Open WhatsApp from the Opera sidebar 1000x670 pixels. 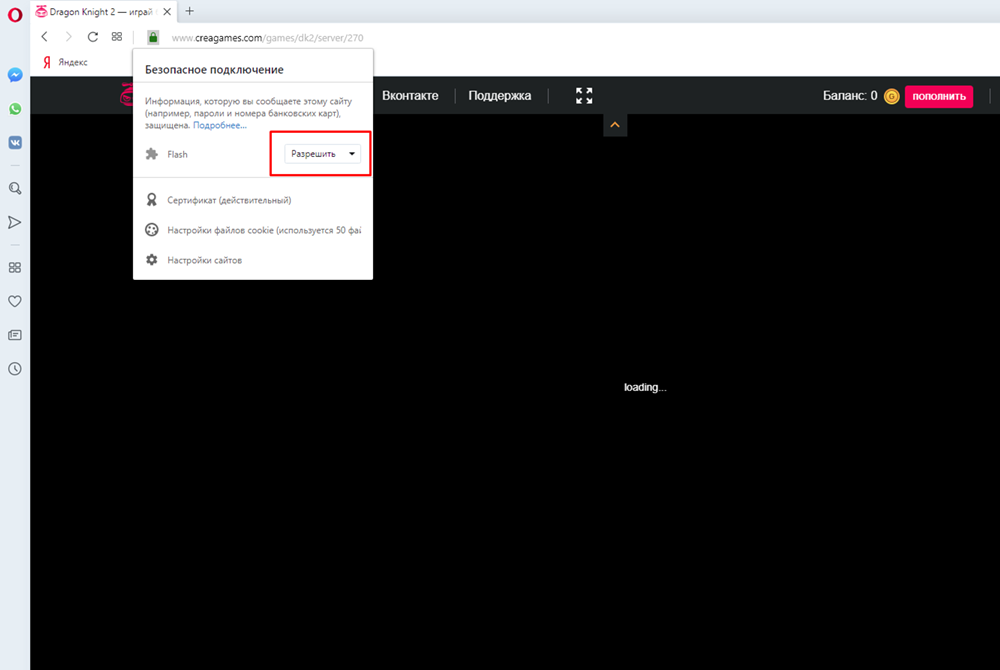(x=15, y=109)
